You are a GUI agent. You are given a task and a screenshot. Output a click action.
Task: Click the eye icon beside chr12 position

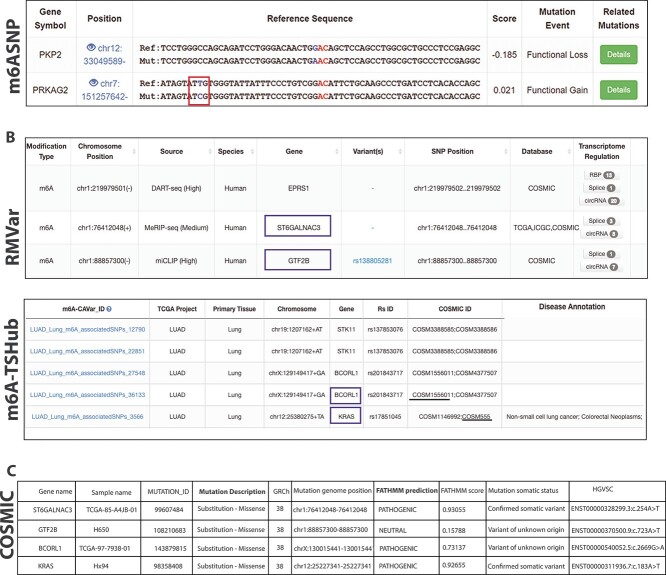pyautogui.click(x=90, y=48)
